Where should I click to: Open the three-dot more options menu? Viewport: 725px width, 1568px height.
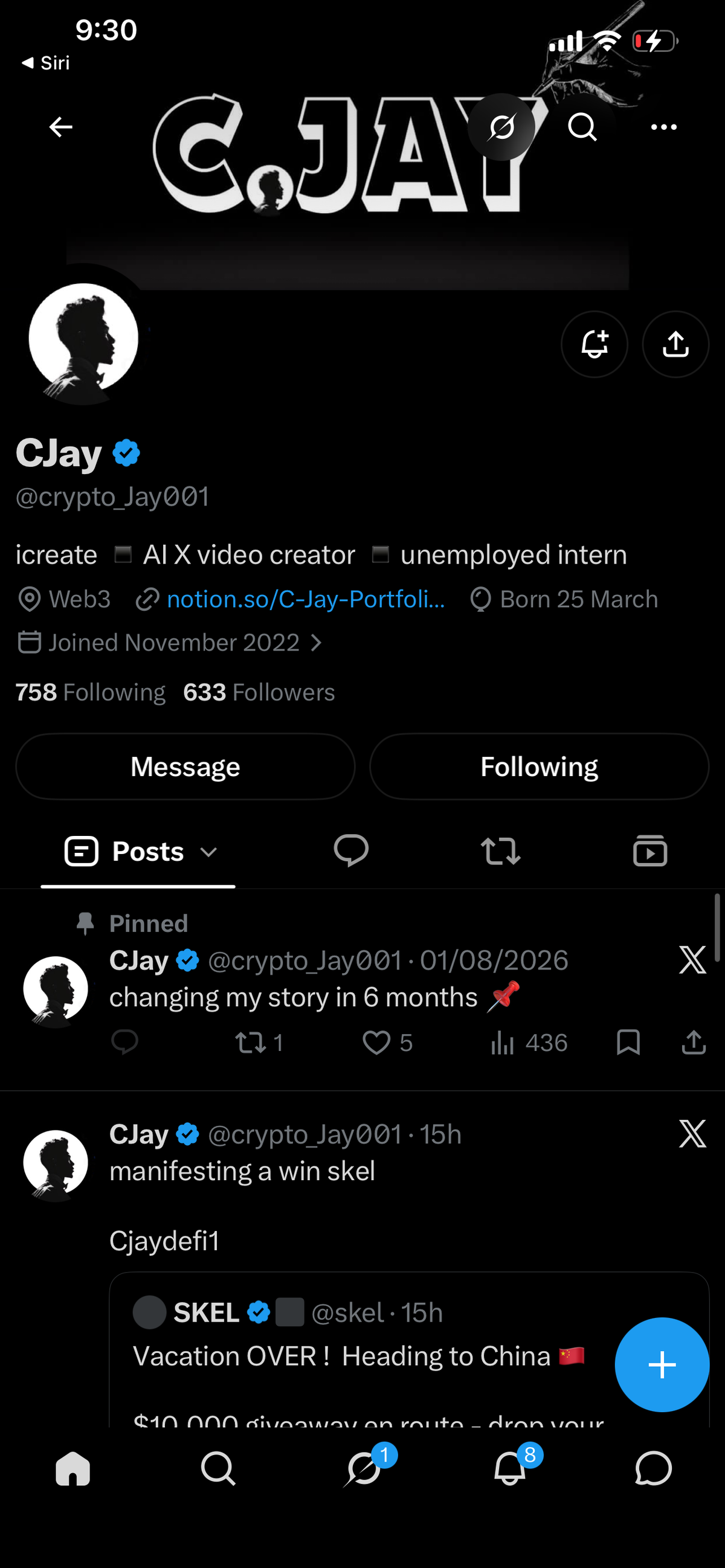(x=663, y=127)
